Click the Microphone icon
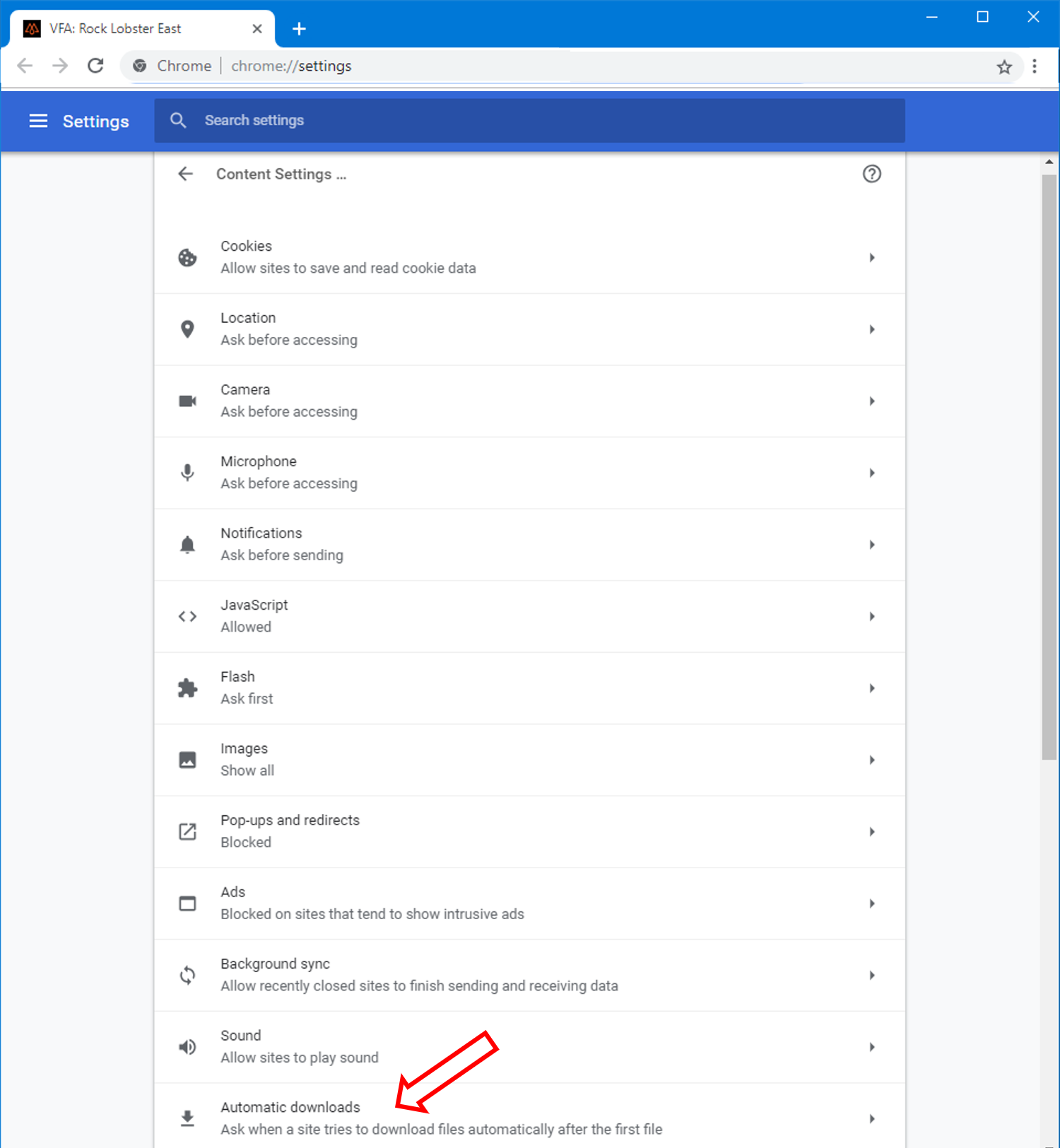The width and height of the screenshot is (1060, 1148). 187,473
